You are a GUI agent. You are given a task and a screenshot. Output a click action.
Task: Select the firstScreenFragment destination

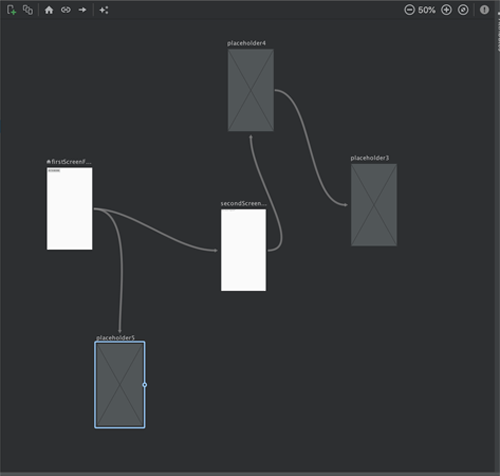(69, 209)
